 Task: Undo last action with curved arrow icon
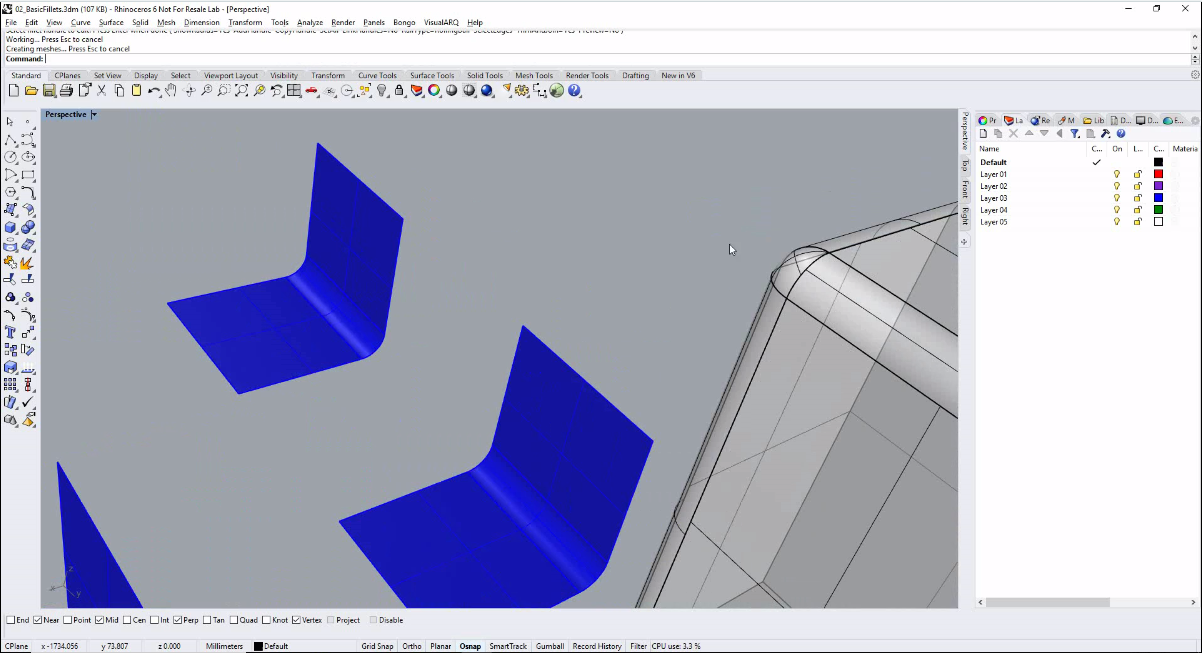(x=153, y=90)
